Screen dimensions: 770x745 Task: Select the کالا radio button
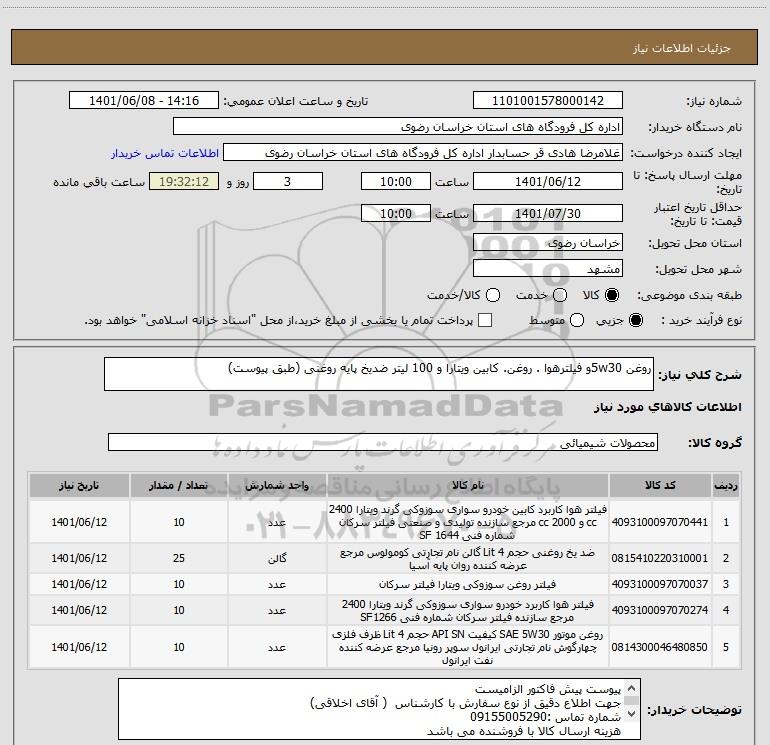[x=612, y=295]
